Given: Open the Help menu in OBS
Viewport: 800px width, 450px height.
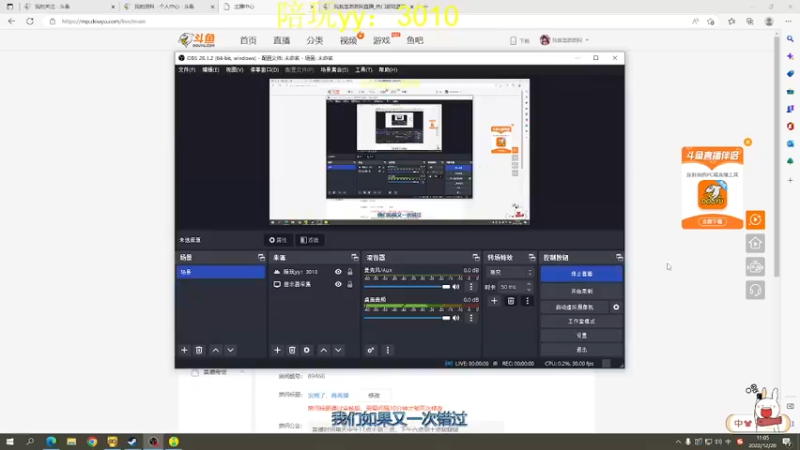Looking at the screenshot, I should point(388,70).
